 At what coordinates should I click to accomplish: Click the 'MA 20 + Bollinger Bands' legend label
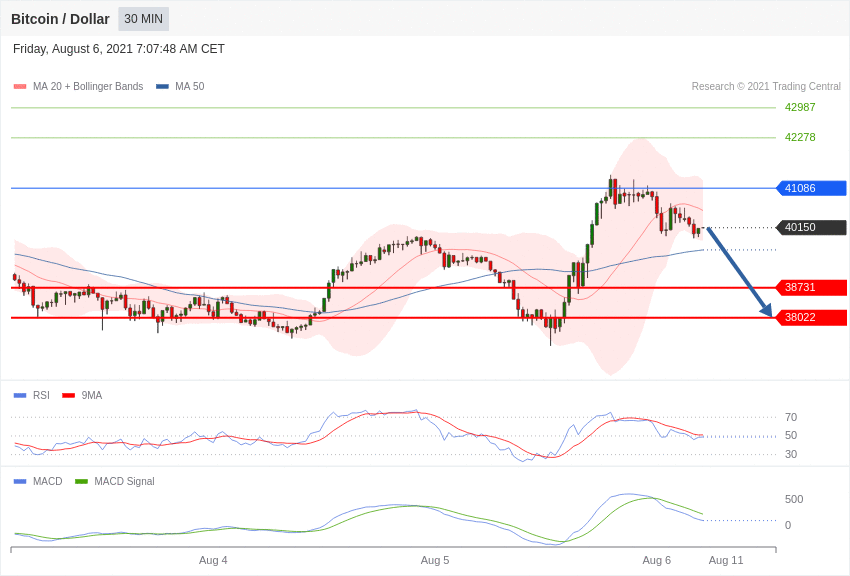click(x=88, y=86)
